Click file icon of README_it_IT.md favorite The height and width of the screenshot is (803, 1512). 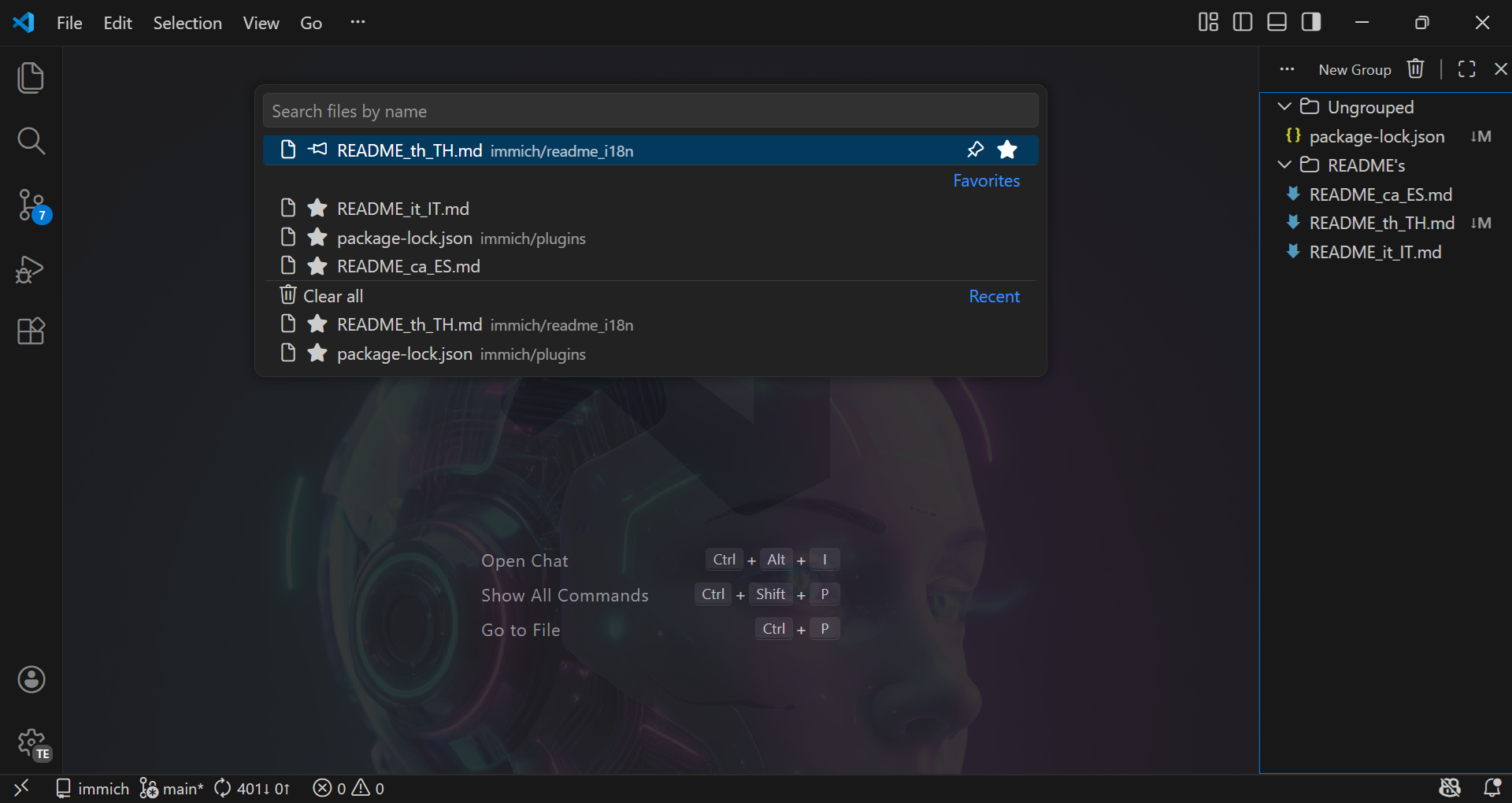tap(287, 207)
